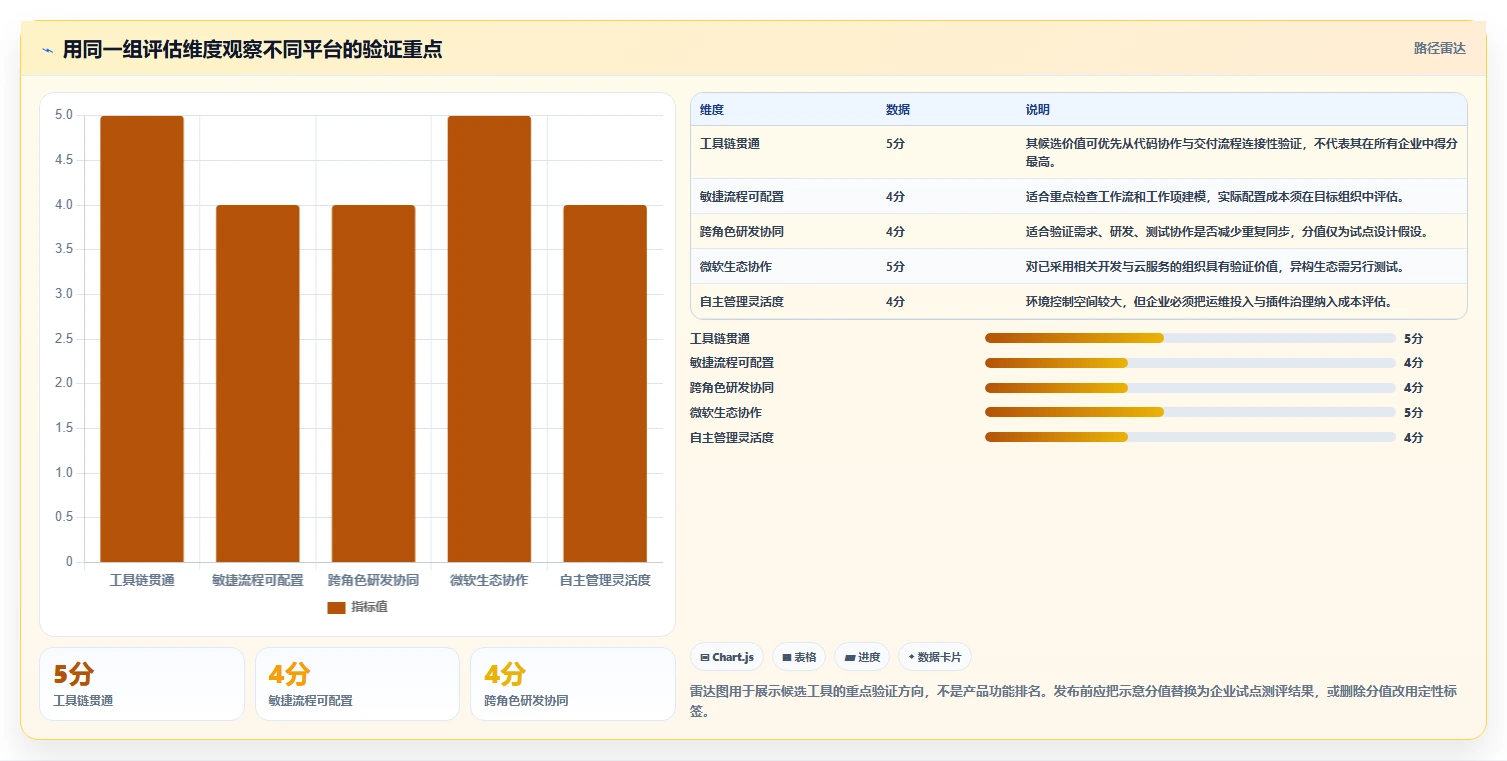Click the 跨角色研发协同 bar in the chart

pos(374,383)
